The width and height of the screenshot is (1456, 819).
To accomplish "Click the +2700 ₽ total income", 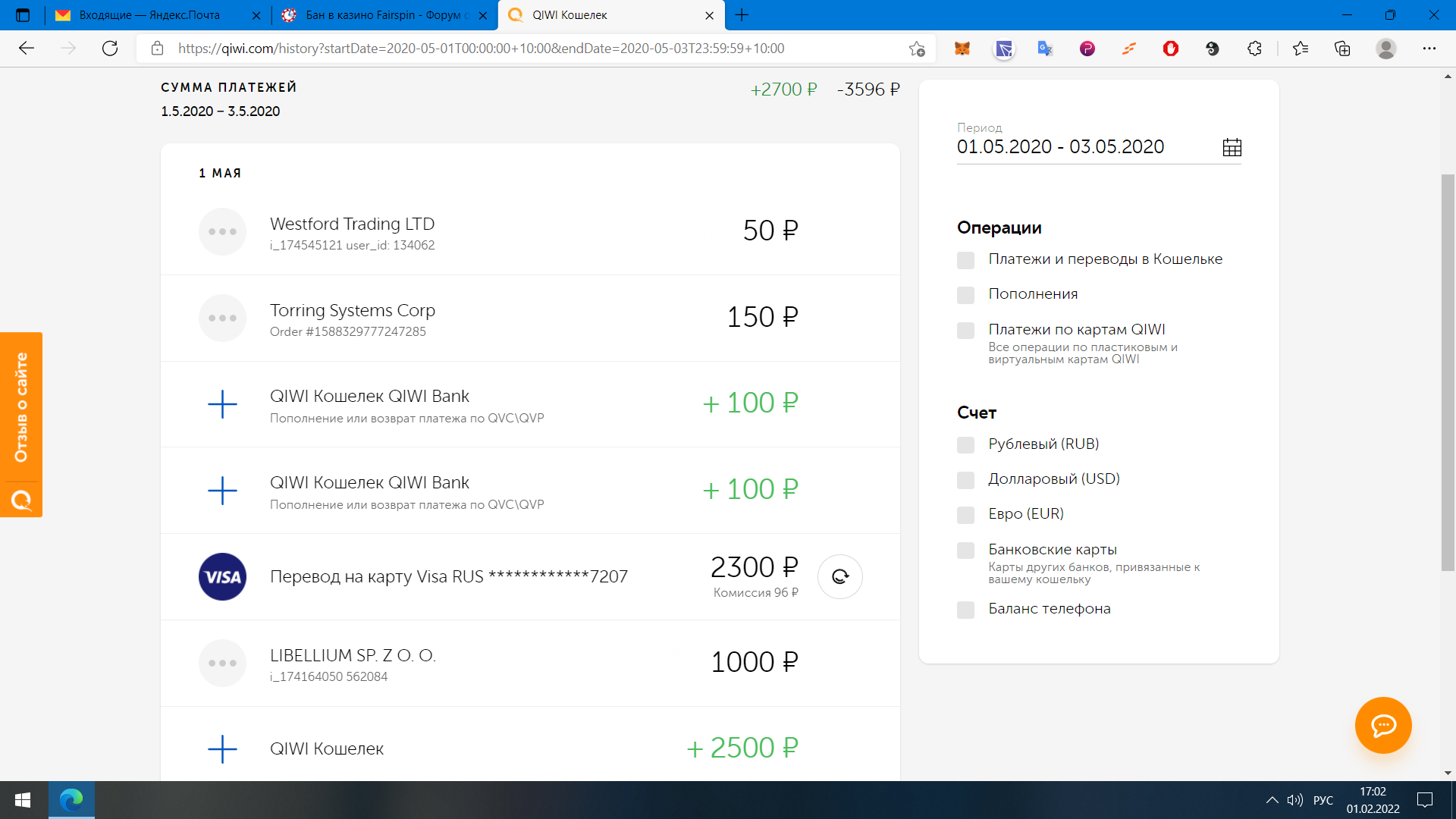I will (x=783, y=89).
